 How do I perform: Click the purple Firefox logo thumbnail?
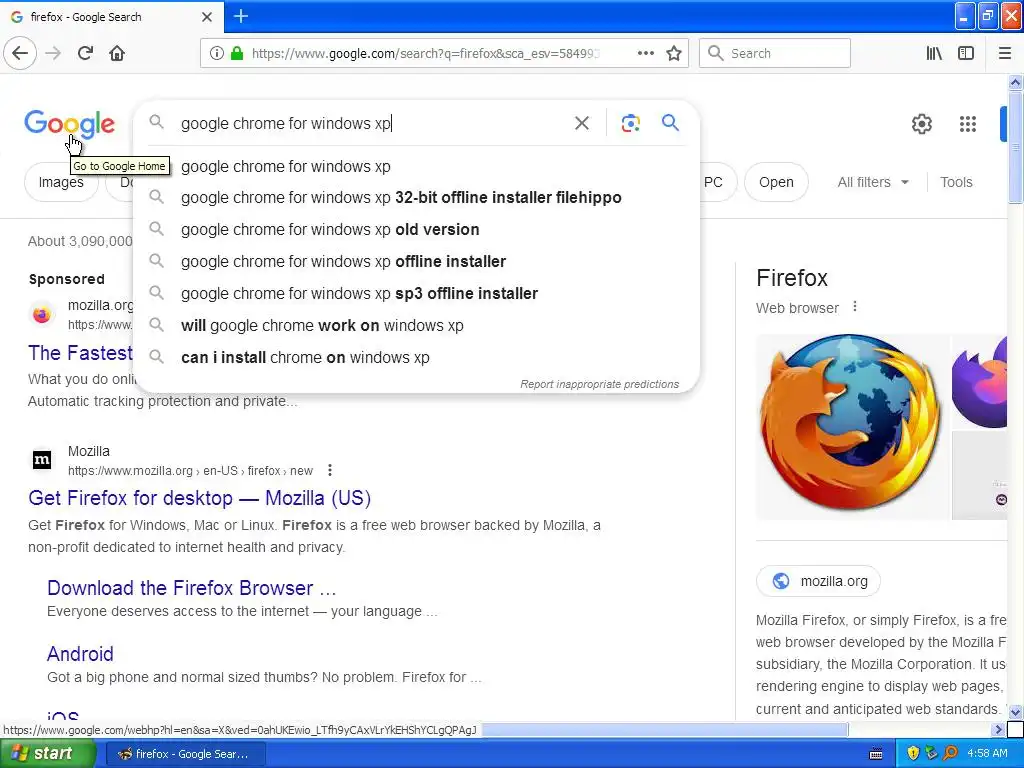point(979,382)
